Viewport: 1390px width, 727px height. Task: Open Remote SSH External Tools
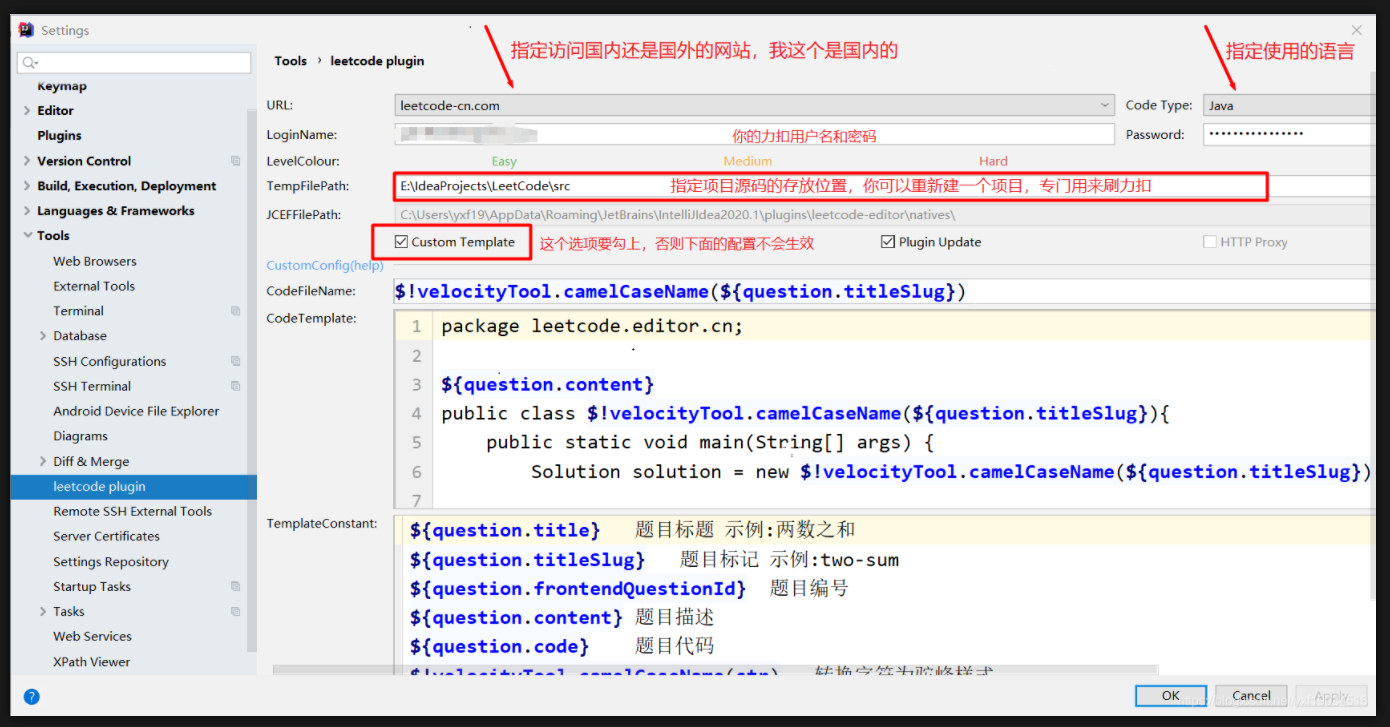click(x=133, y=511)
